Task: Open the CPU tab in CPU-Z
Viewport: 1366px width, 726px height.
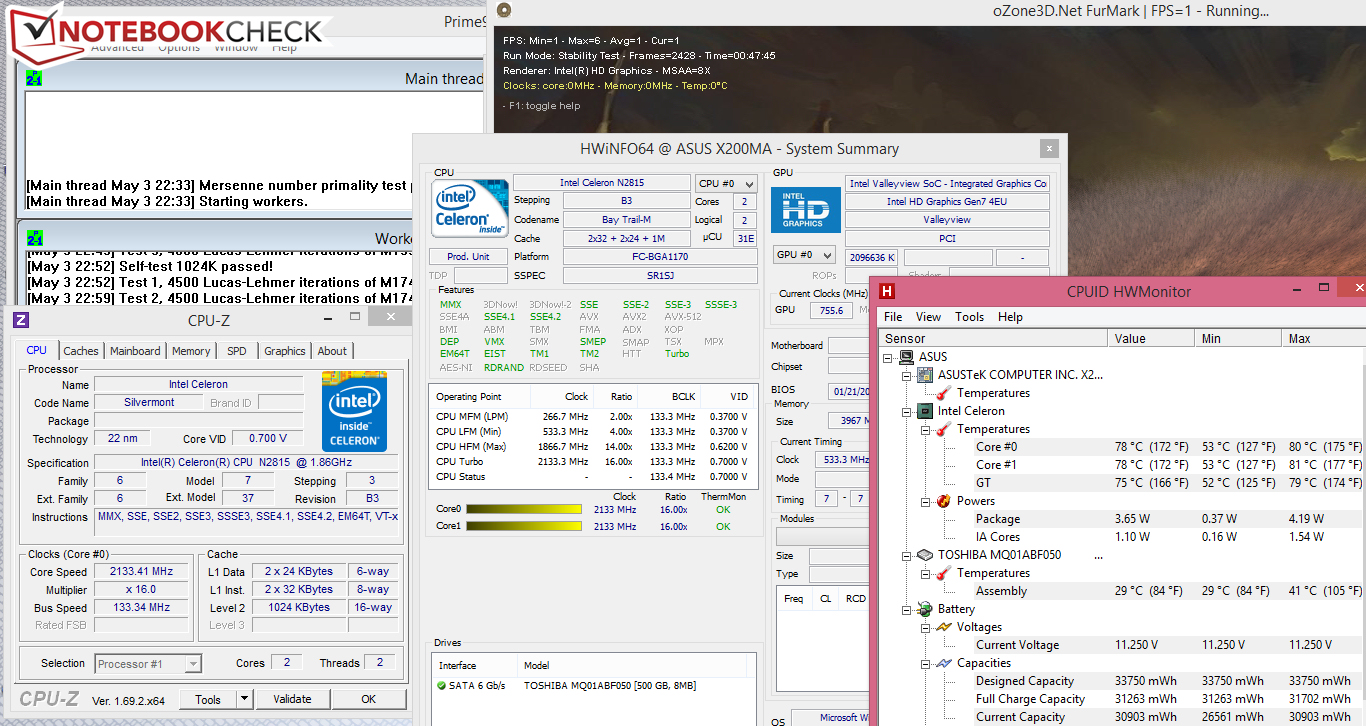Action: 36,351
